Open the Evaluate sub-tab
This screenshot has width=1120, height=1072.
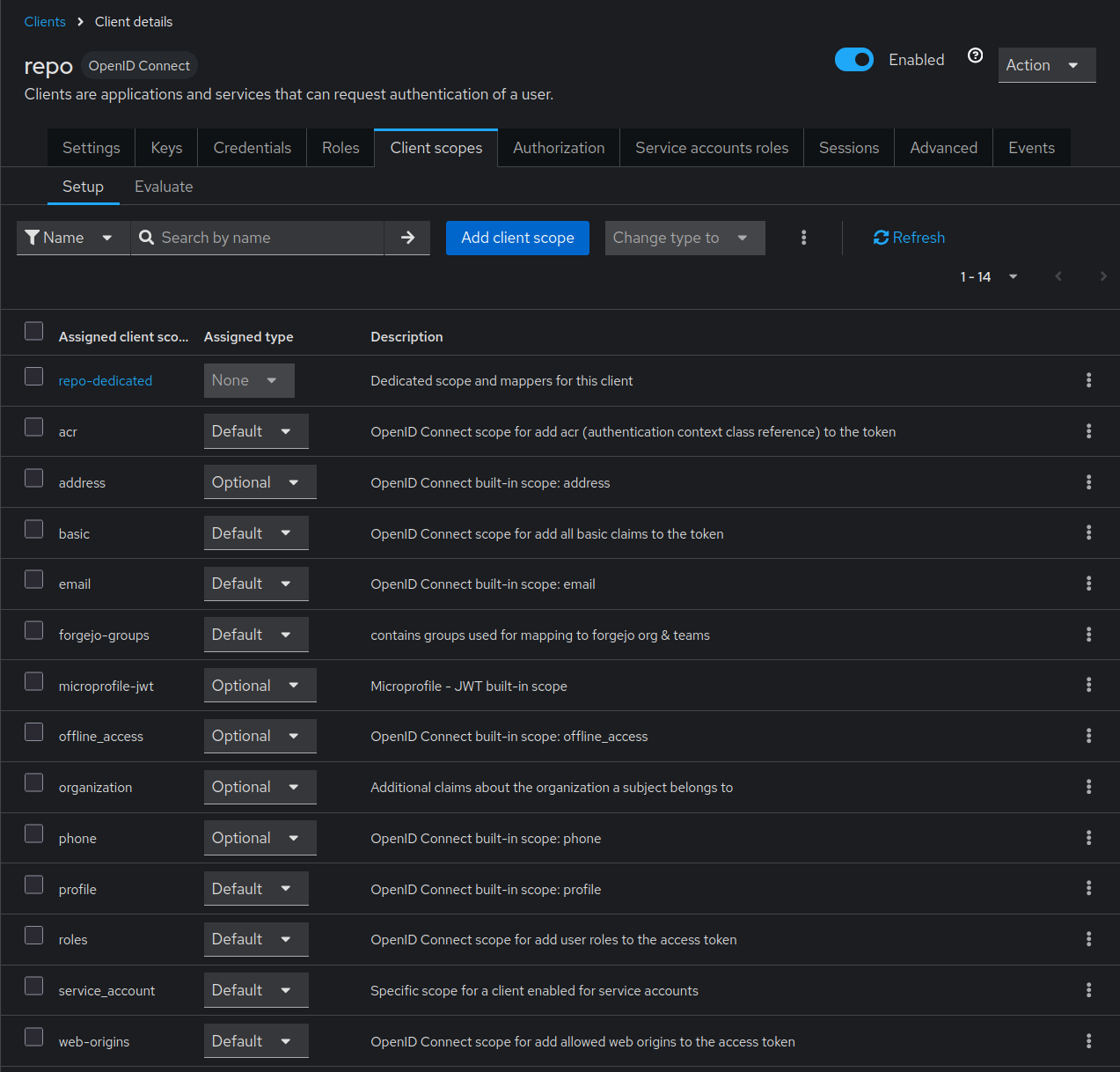click(164, 187)
